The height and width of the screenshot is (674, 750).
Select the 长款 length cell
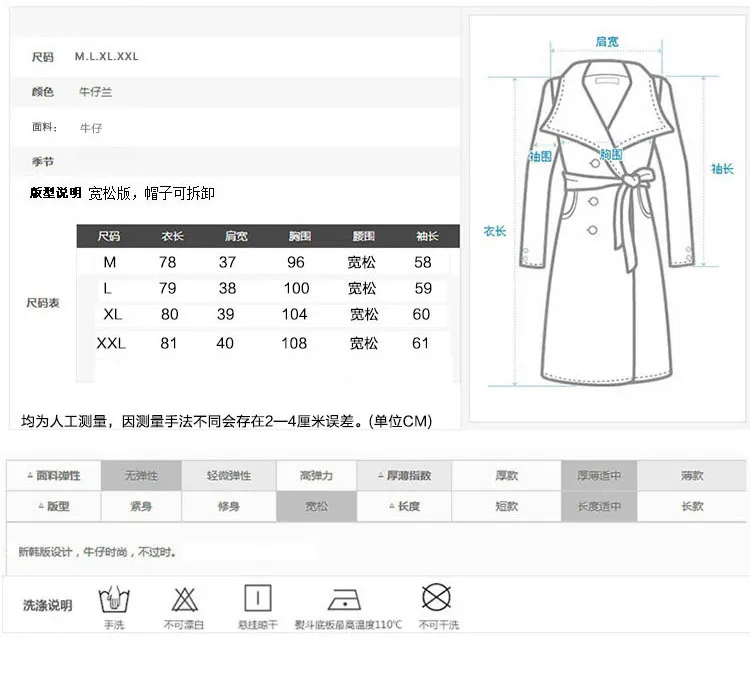(x=692, y=506)
